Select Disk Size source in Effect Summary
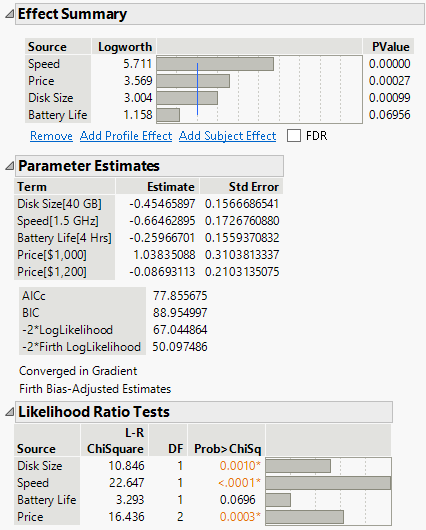Image resolution: width=426 pixels, height=530 pixels. tap(51, 98)
